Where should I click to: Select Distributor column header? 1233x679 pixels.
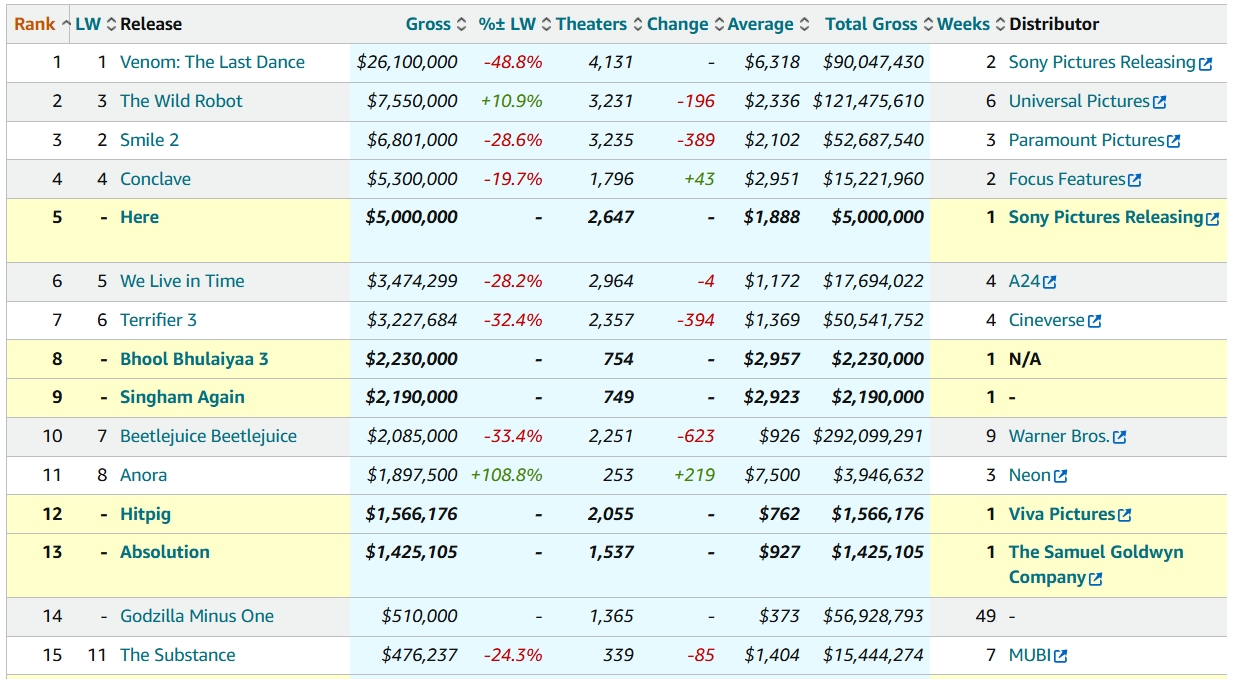1054,24
